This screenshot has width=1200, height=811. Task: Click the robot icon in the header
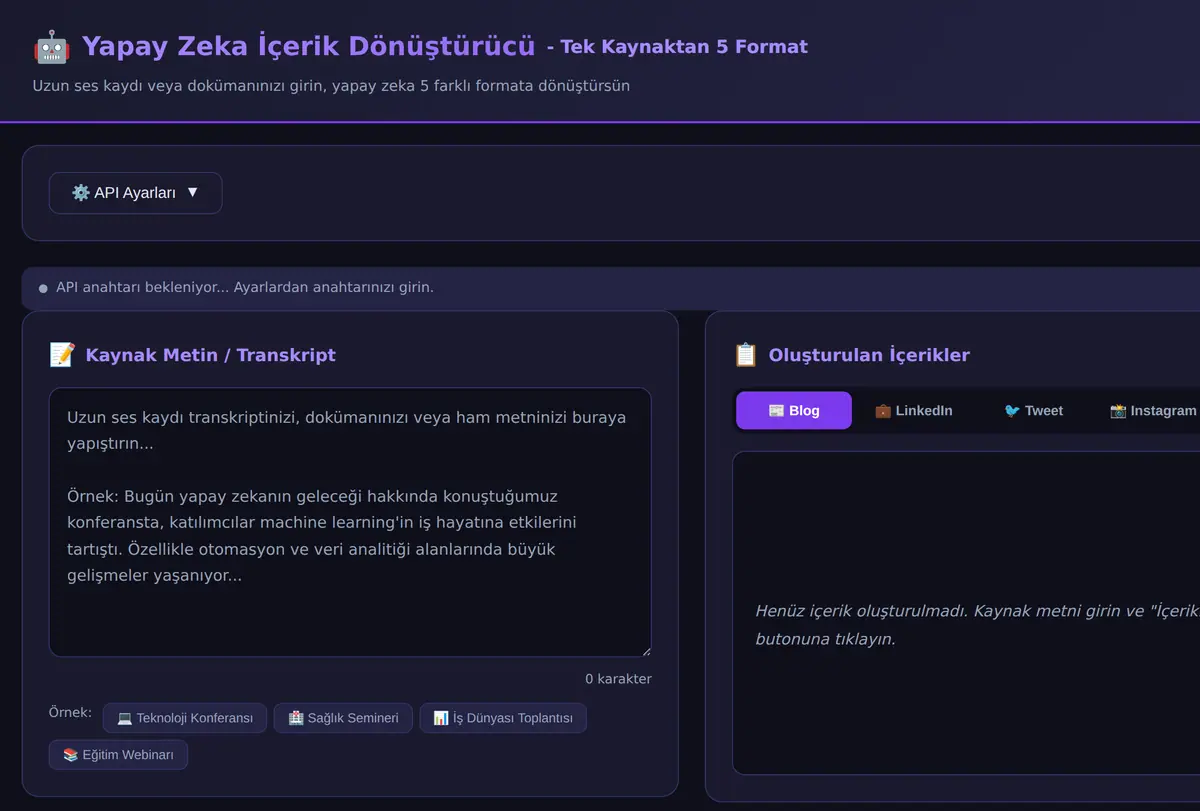tap(51, 46)
